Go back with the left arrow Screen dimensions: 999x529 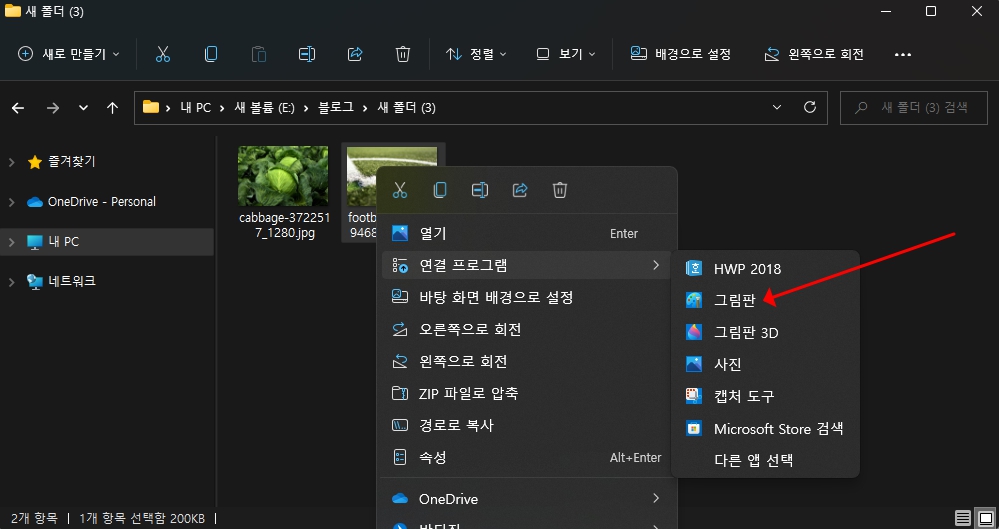pyautogui.click(x=18, y=108)
